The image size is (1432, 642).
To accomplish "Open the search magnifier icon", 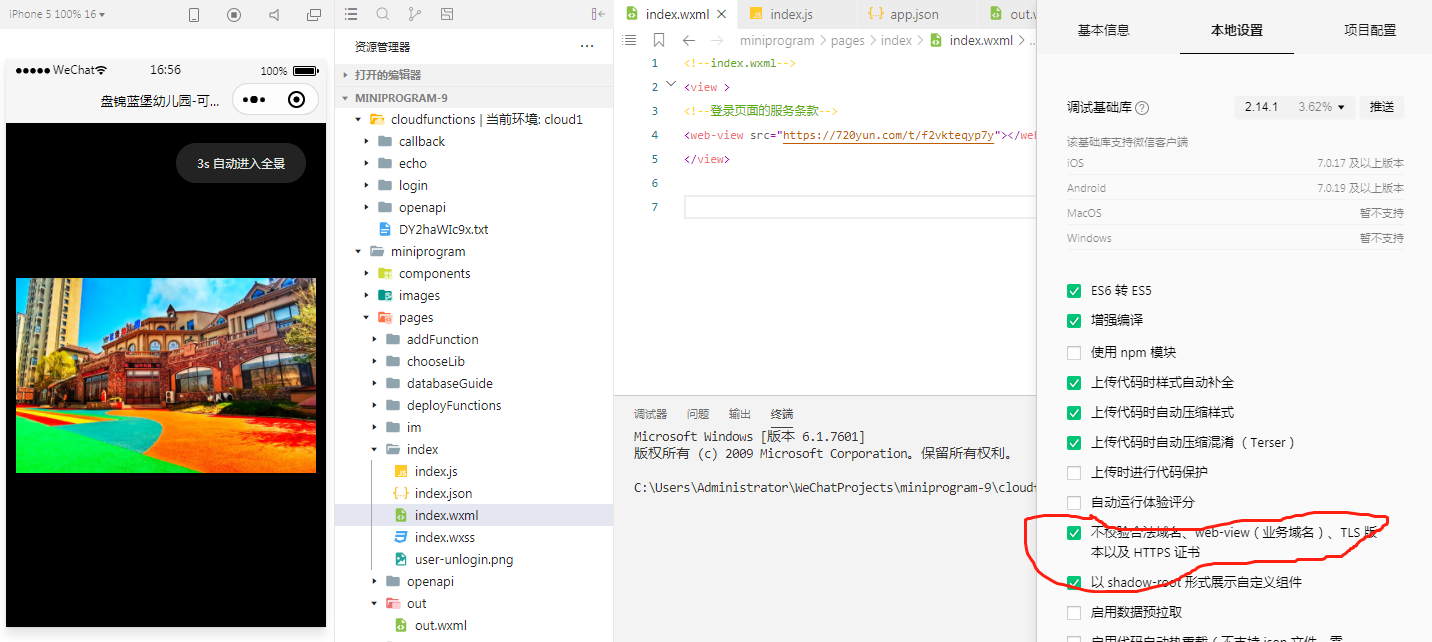I will tap(383, 14).
